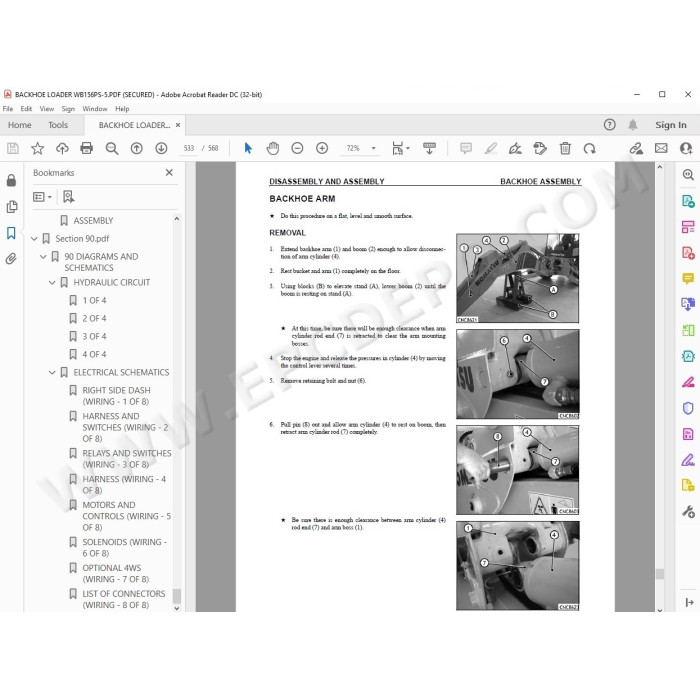Click the stamp tool icon
The height and width of the screenshot is (700, 700).
pos(540,148)
